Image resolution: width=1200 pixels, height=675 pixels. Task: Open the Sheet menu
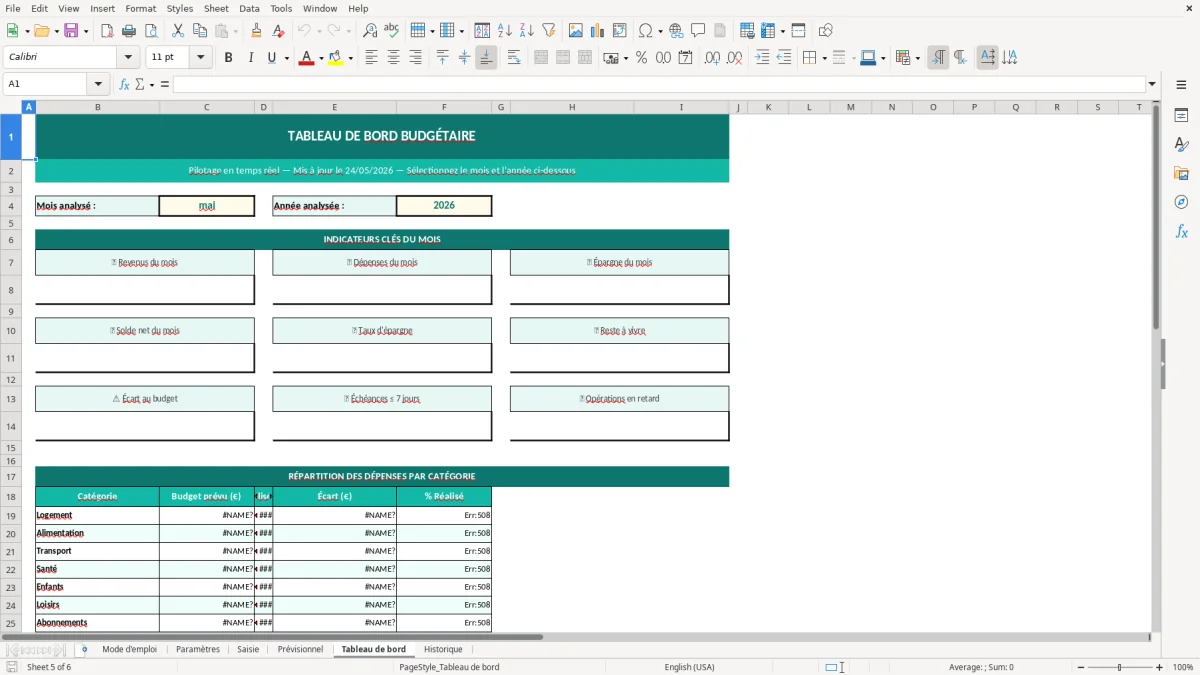(x=216, y=8)
